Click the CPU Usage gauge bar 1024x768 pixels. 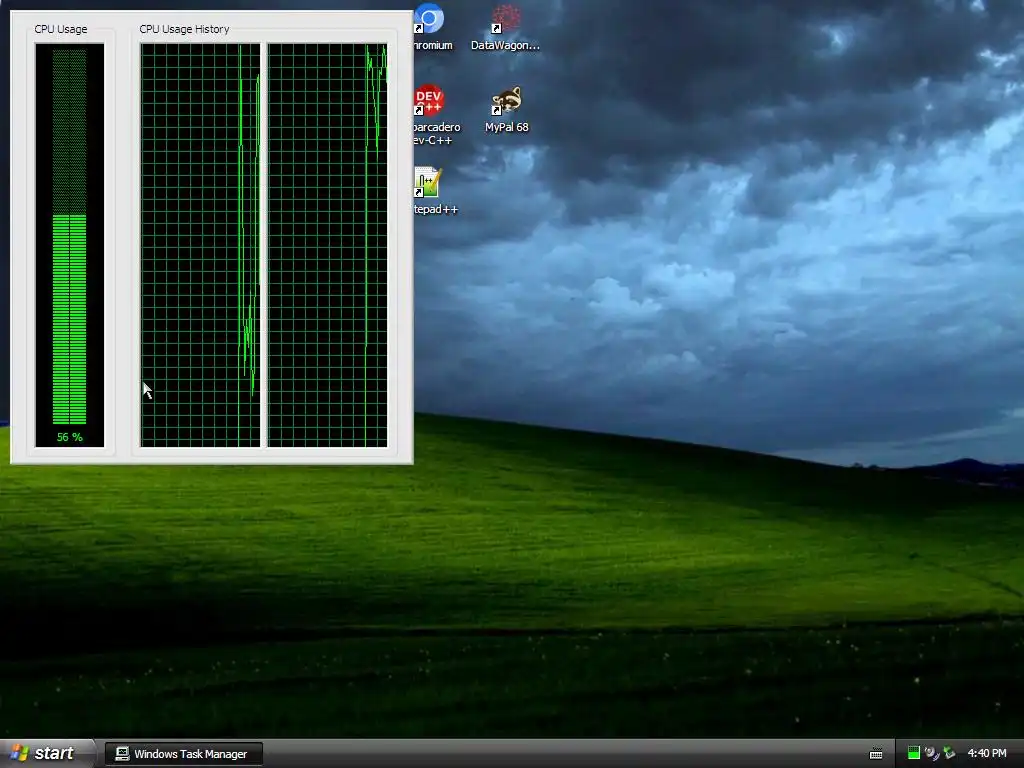[x=69, y=237]
